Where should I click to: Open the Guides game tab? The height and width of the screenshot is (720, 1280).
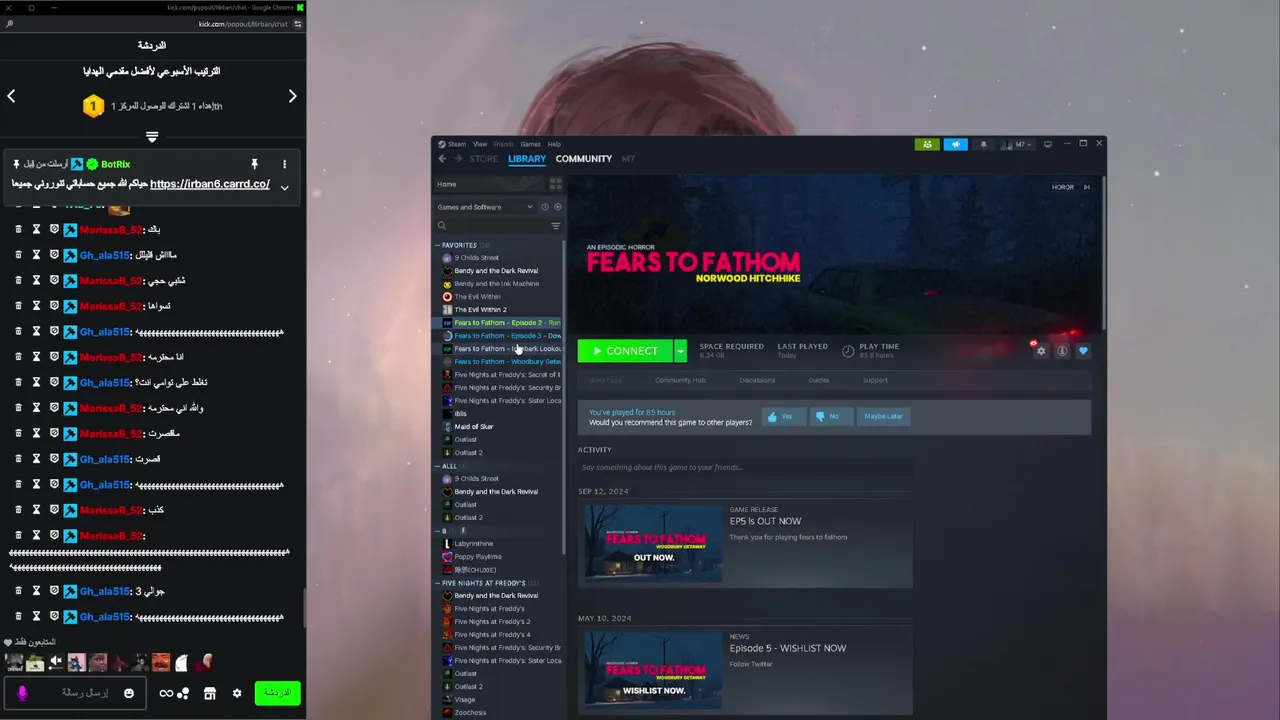tap(819, 380)
